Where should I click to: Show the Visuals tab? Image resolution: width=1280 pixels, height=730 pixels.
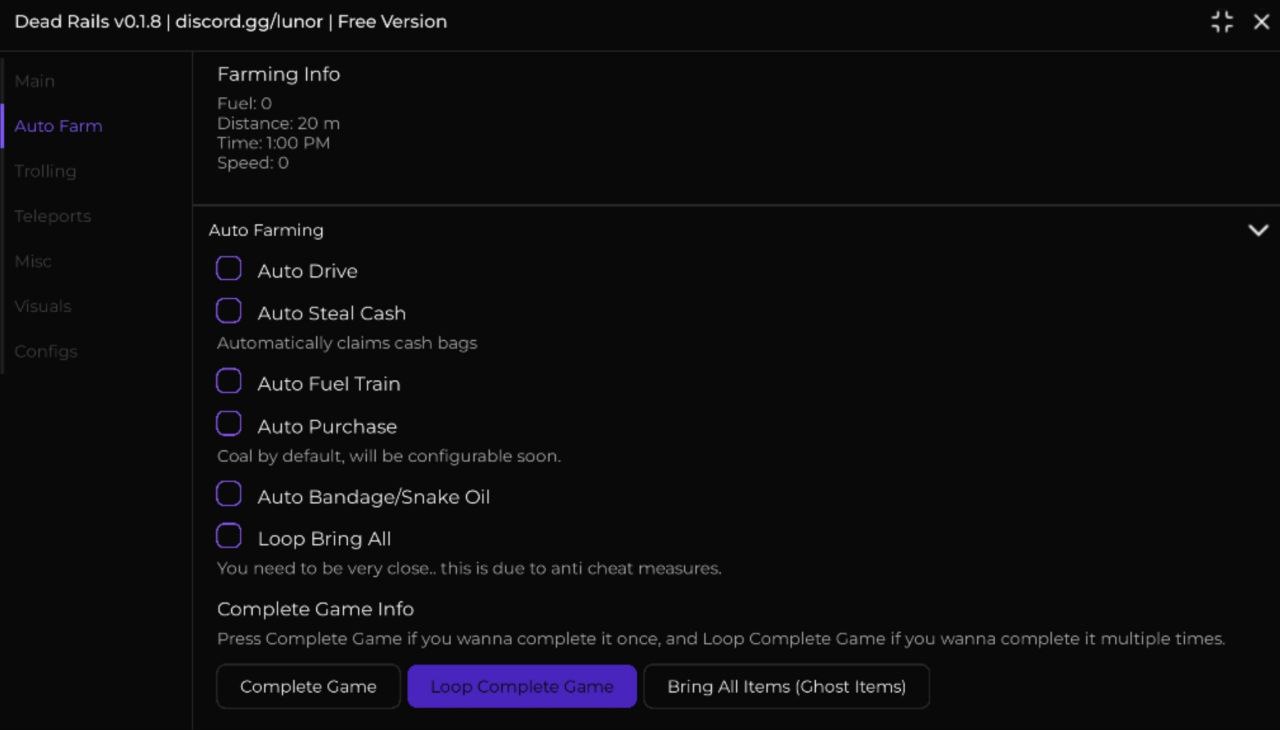coord(43,306)
